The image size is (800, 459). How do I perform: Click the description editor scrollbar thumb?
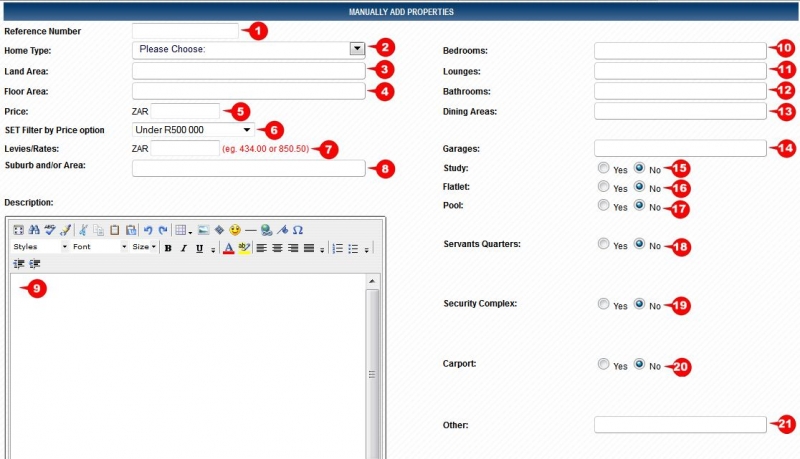pos(372,374)
